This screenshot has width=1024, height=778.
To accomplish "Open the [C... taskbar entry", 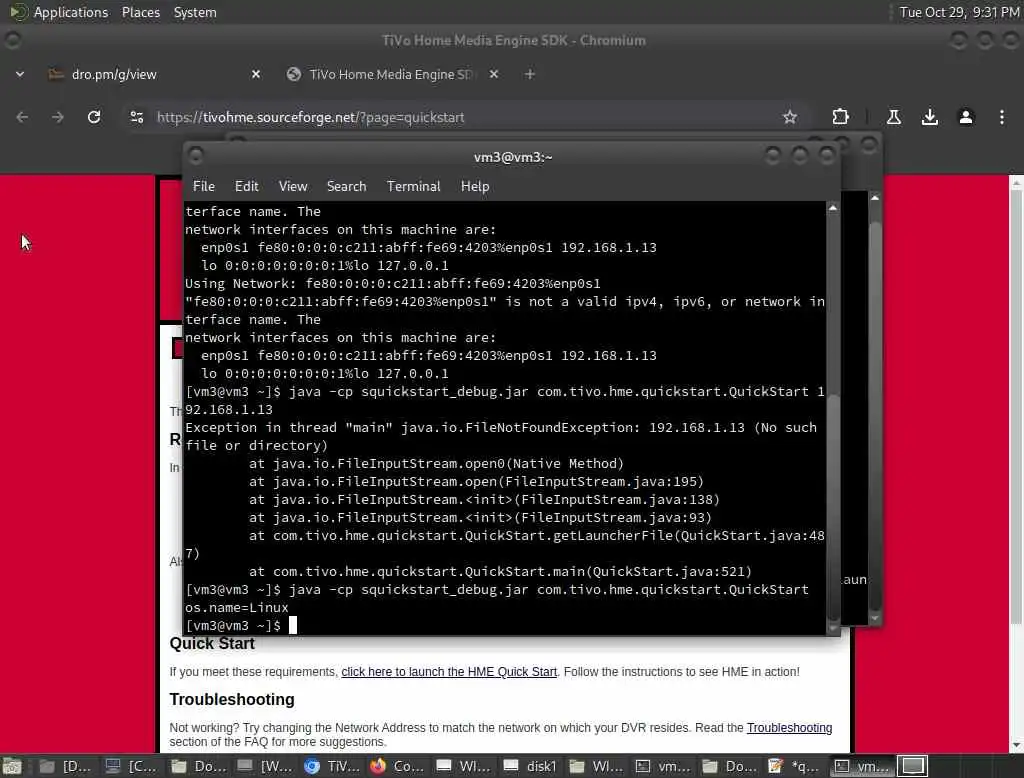I will coord(131,766).
